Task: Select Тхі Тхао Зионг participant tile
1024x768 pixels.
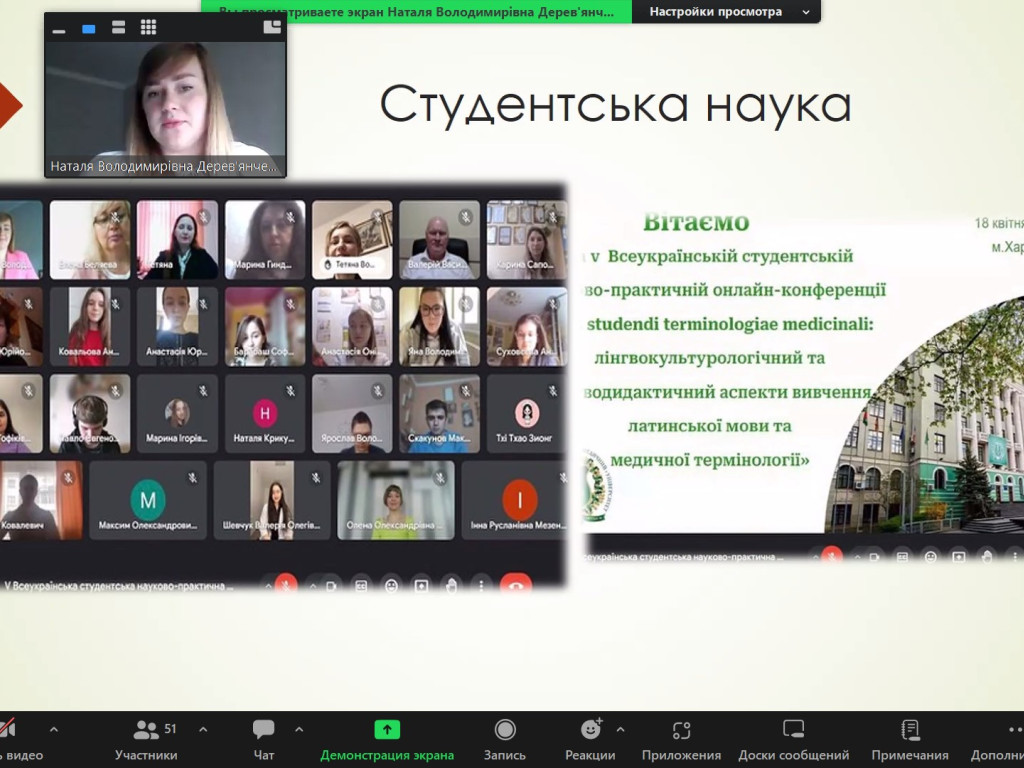Action: tap(526, 413)
